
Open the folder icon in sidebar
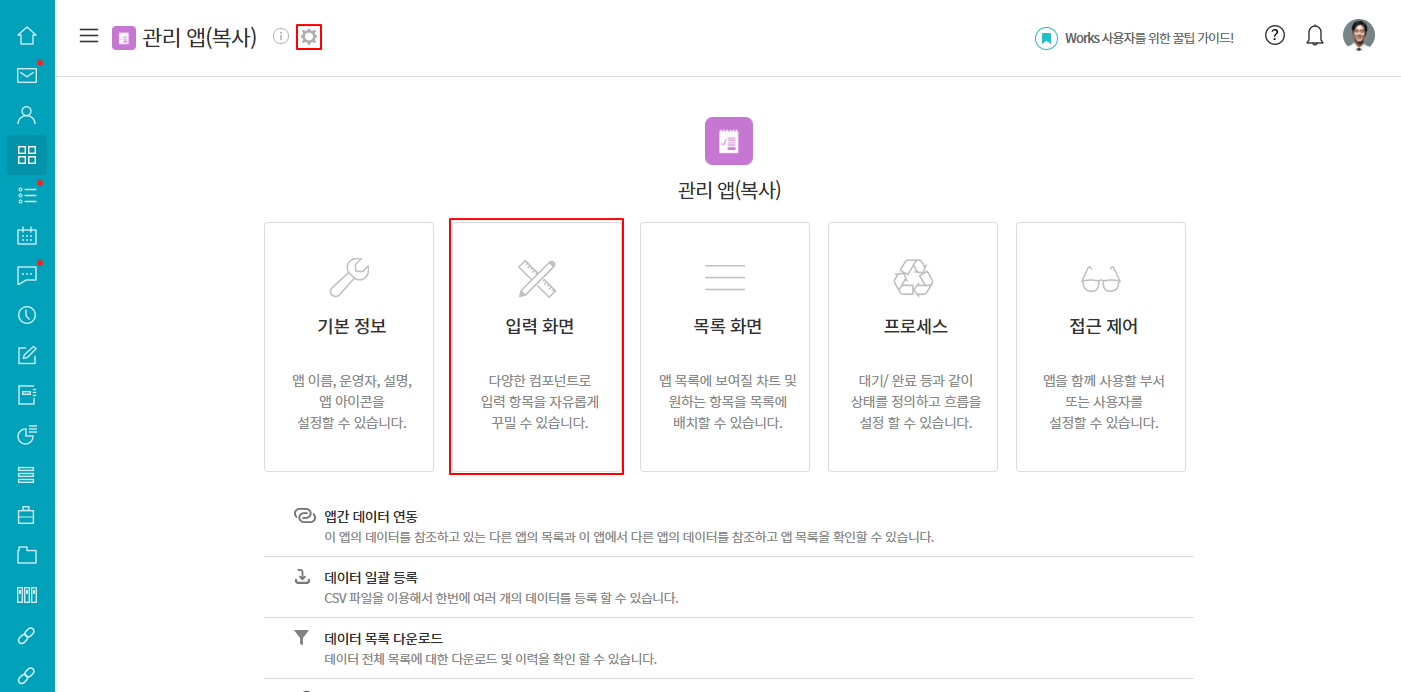coord(27,555)
